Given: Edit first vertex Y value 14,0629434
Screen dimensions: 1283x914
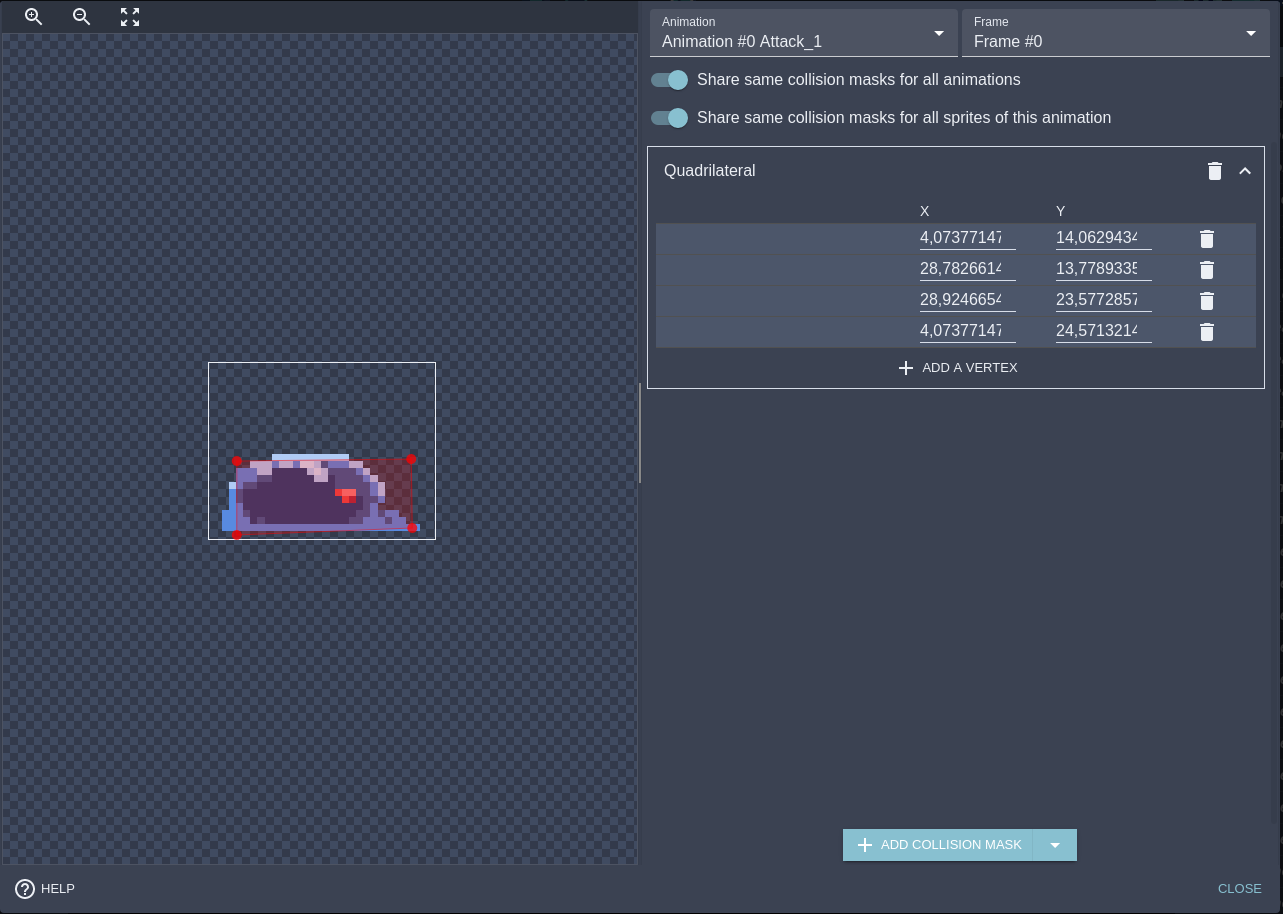Looking at the screenshot, I should tap(1104, 238).
